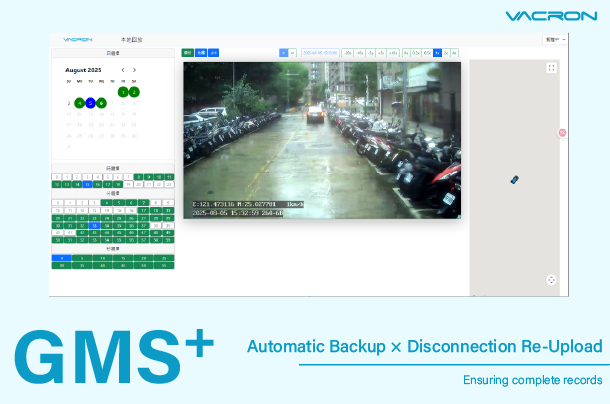The height and width of the screenshot is (404, 610).
Task: Select minute 29 in the minute grid
Action: click(168, 218)
